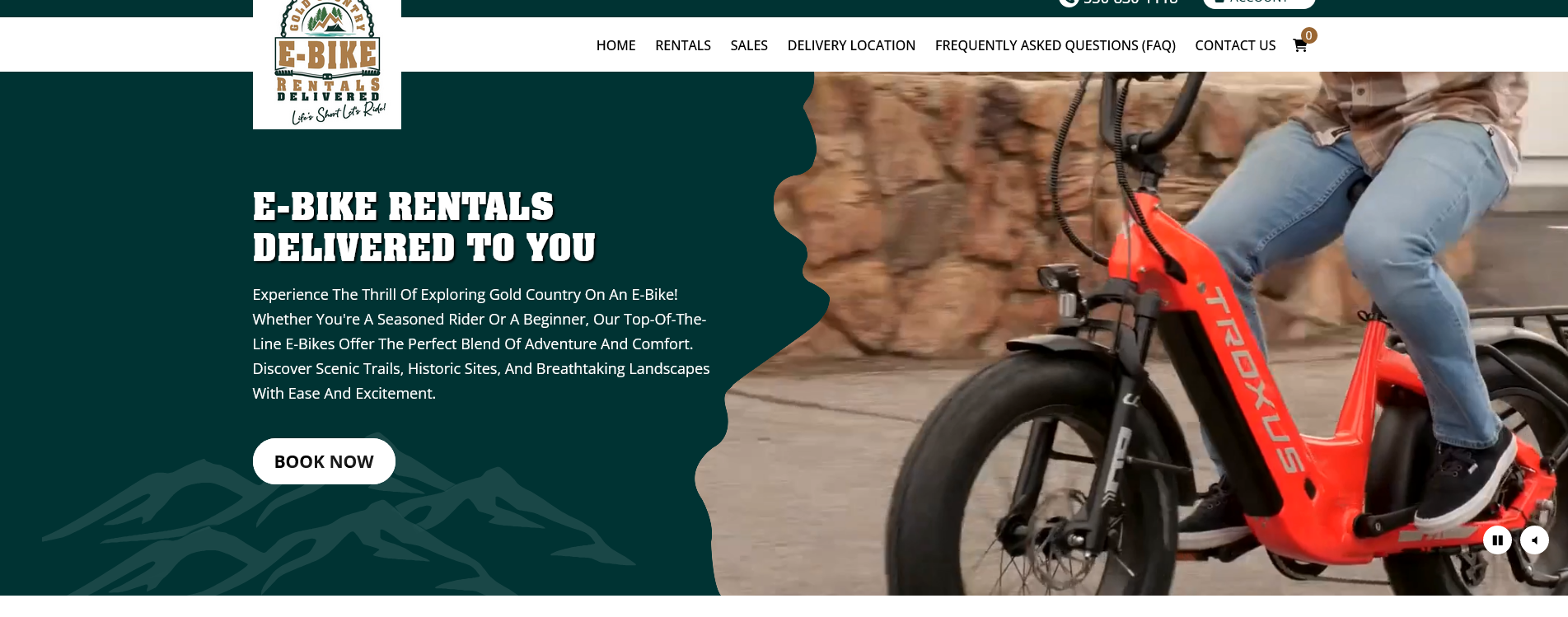Click the E-Bike Rentals Delivered To You headline

424,227
